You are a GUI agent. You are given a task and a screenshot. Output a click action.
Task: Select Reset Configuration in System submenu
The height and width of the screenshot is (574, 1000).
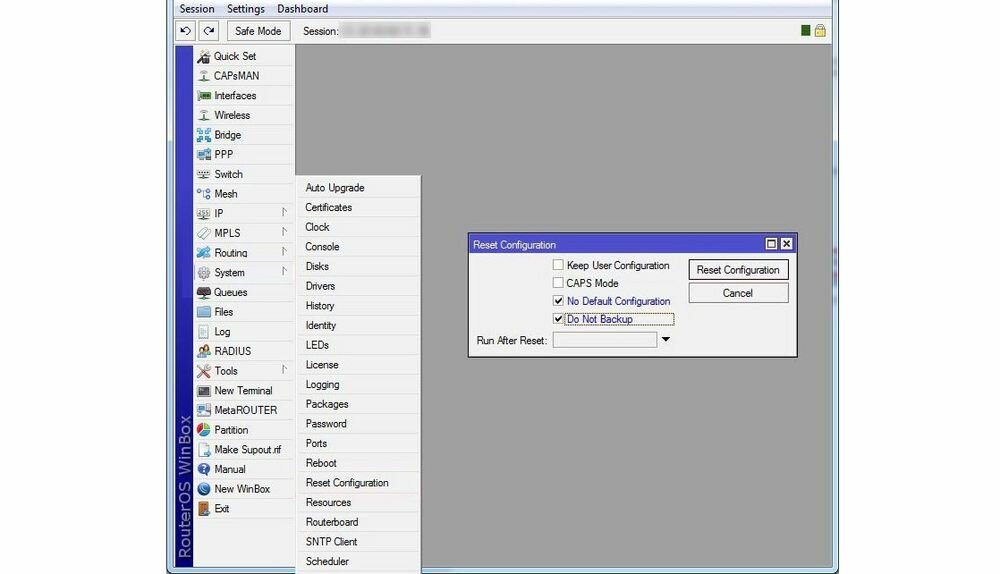(358, 483)
